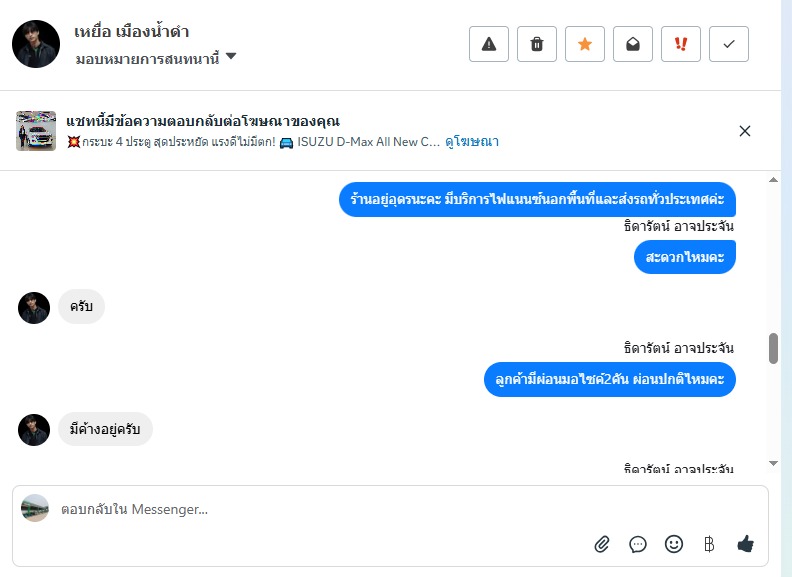Close the ad reply banner
792x577 pixels.
(x=744, y=131)
